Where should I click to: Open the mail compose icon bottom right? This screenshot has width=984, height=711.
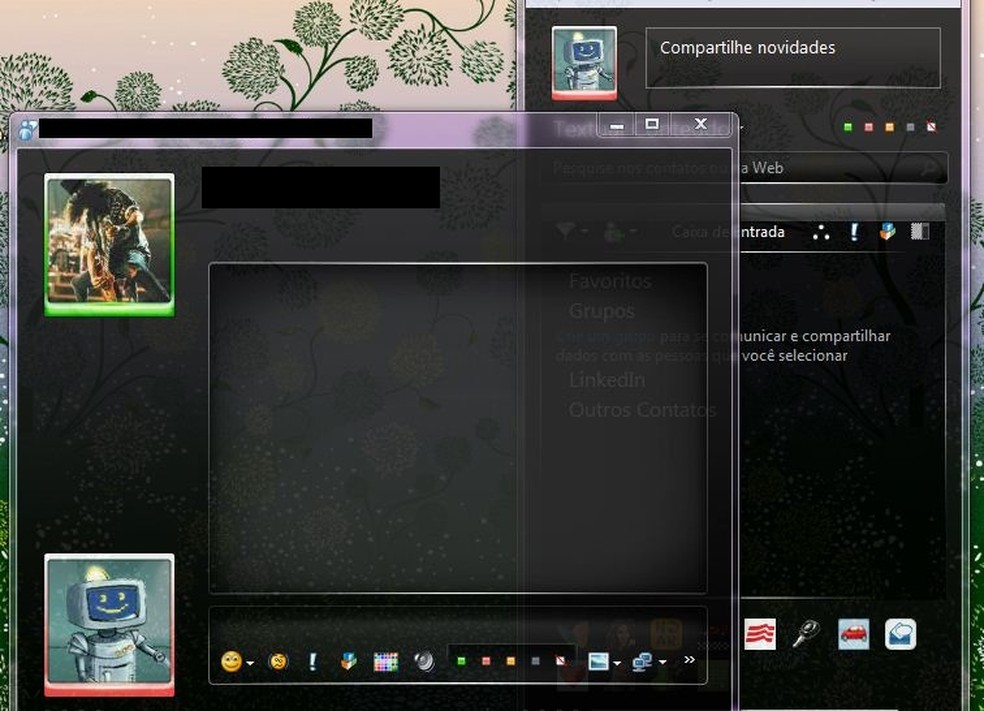[x=900, y=633]
